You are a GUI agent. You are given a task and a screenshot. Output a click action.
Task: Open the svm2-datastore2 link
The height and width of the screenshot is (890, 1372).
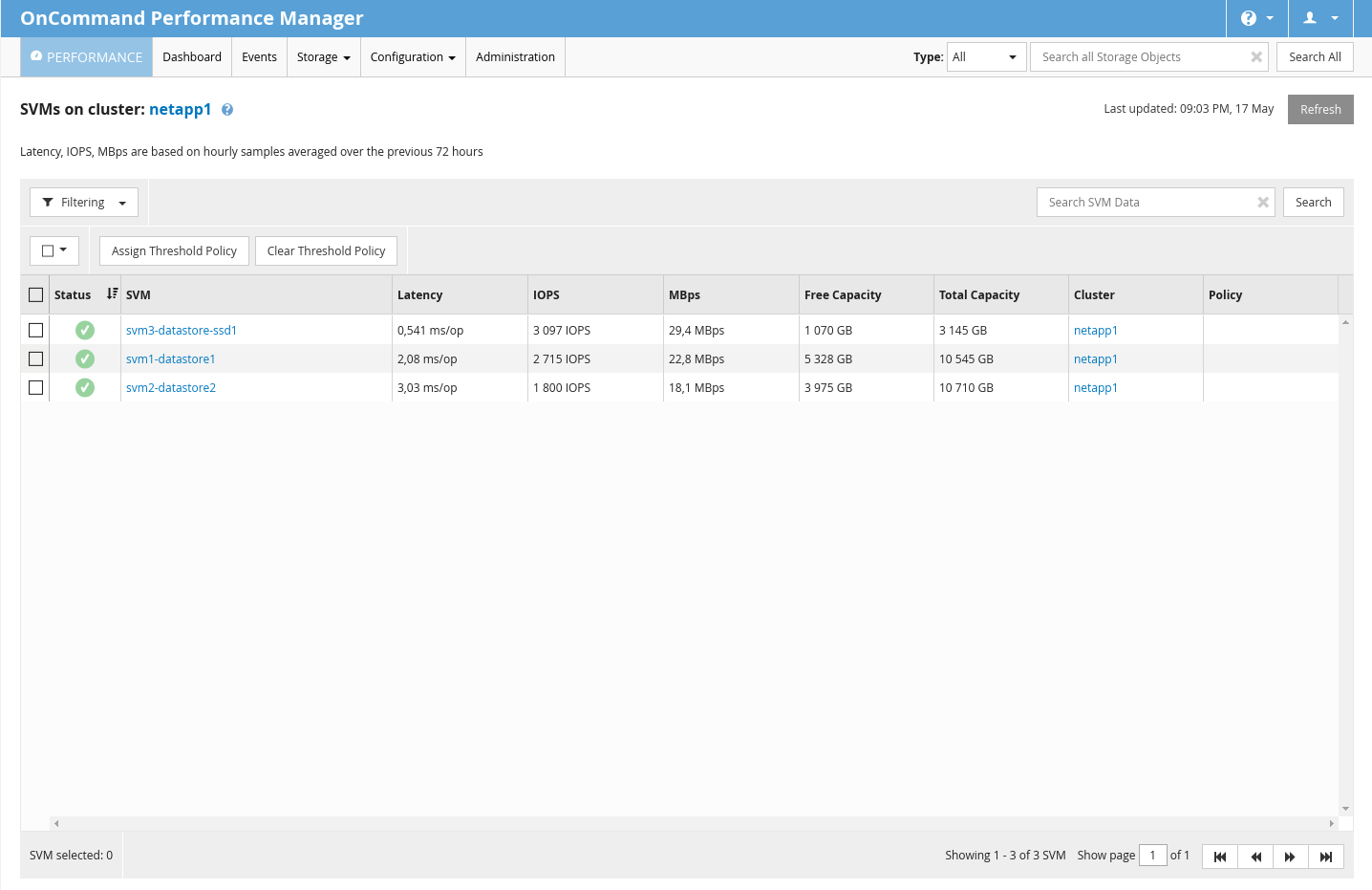(171, 387)
